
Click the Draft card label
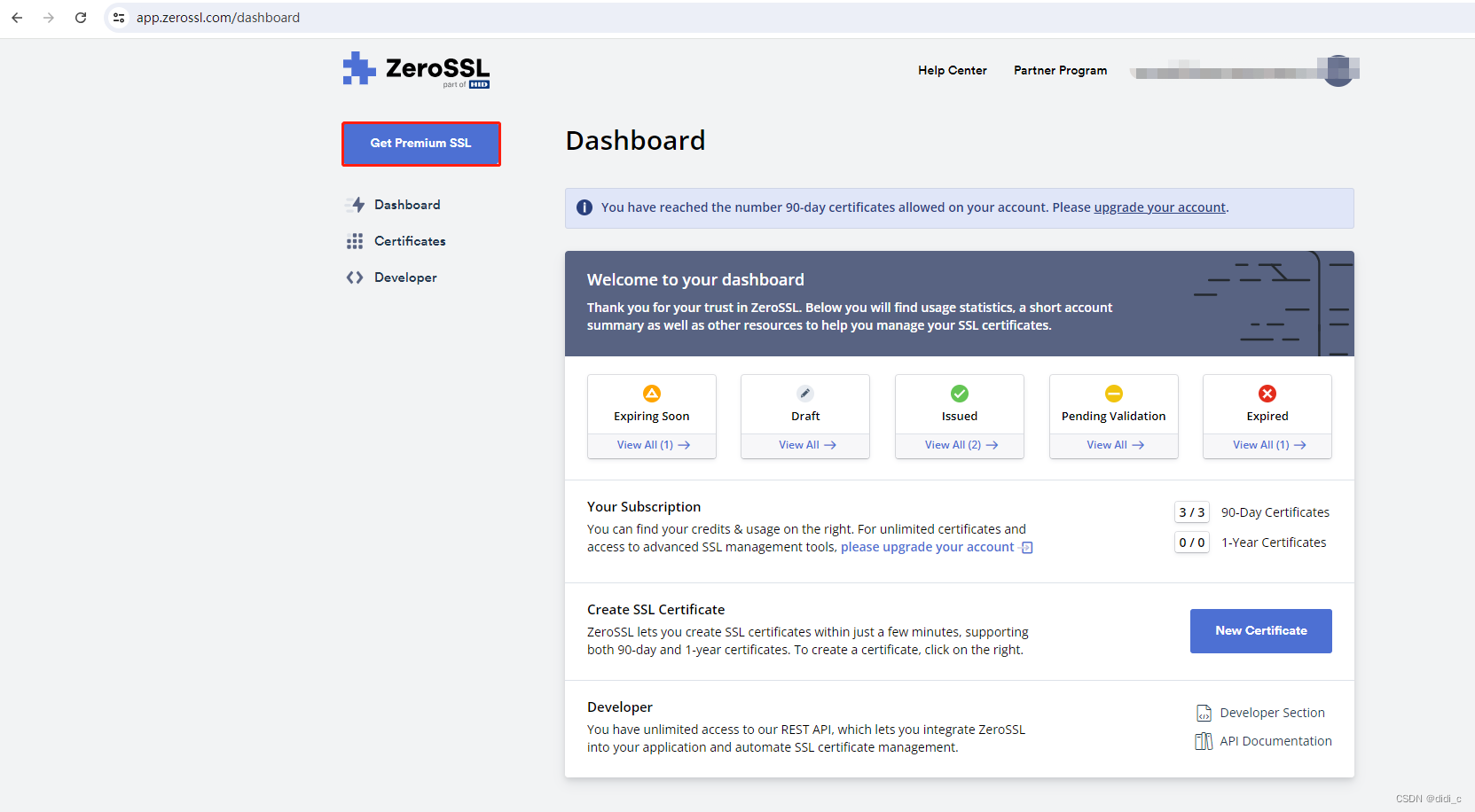[805, 417]
